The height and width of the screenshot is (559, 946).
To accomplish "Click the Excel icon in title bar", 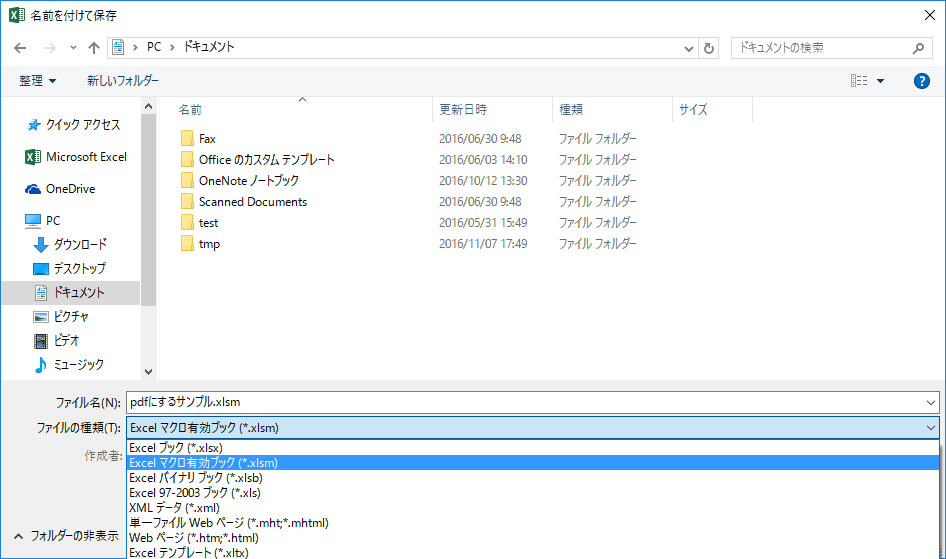I will click(x=16, y=15).
